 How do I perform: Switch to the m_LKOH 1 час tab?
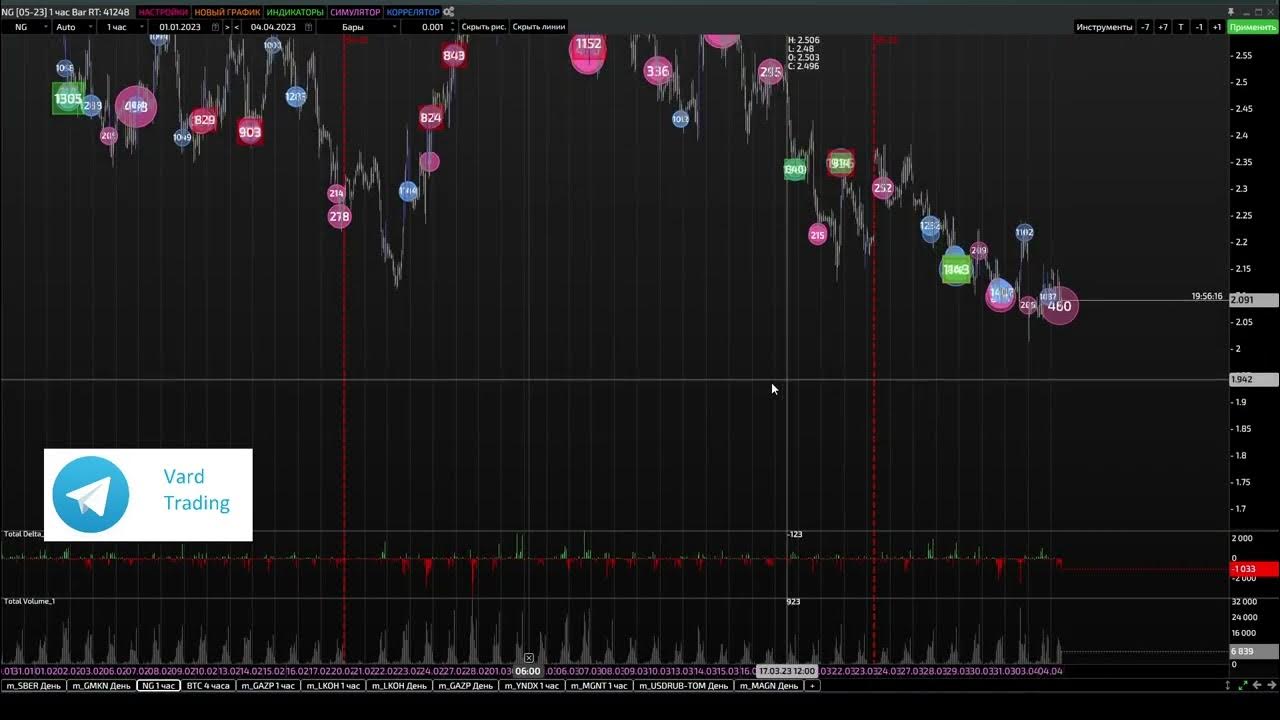[333, 686]
